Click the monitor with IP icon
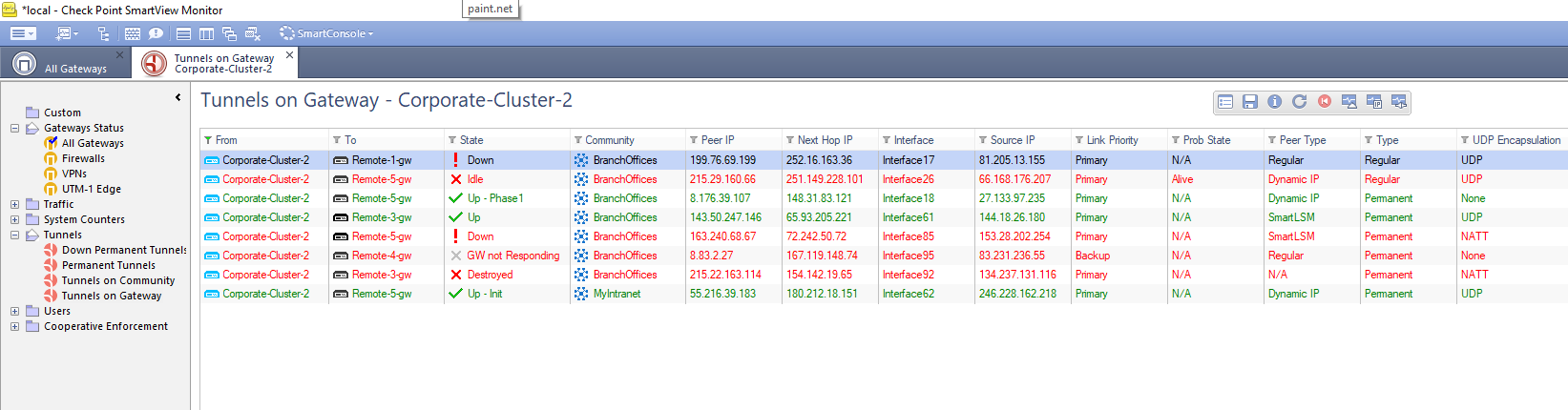1568x410 pixels. tap(1374, 102)
